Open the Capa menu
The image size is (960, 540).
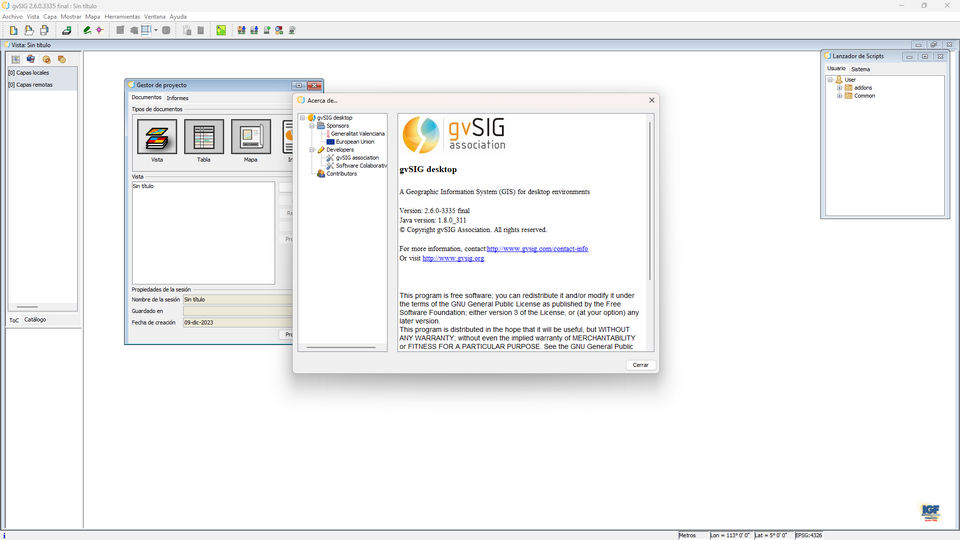[x=50, y=17]
